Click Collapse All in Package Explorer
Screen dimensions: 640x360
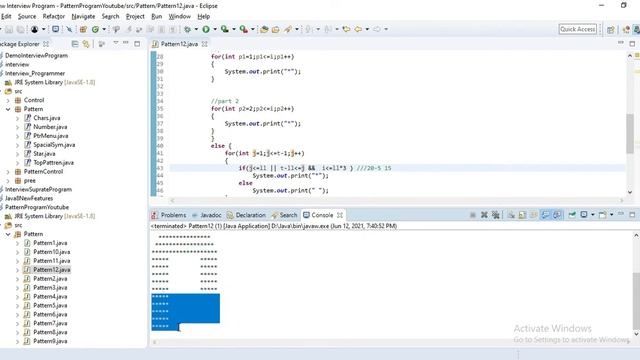click(75, 44)
